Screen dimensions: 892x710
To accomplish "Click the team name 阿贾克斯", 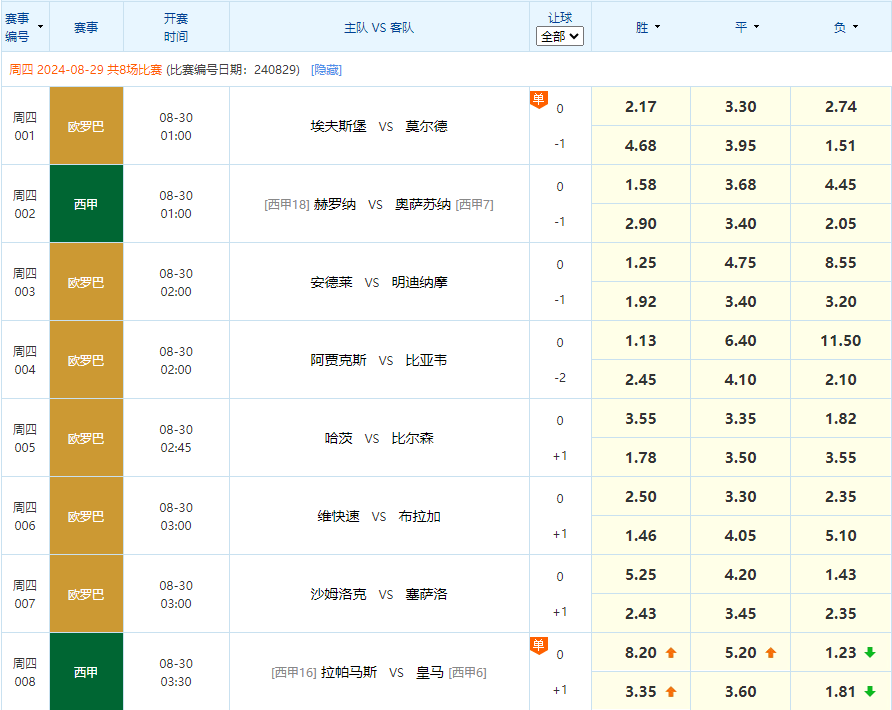I will tap(338, 360).
